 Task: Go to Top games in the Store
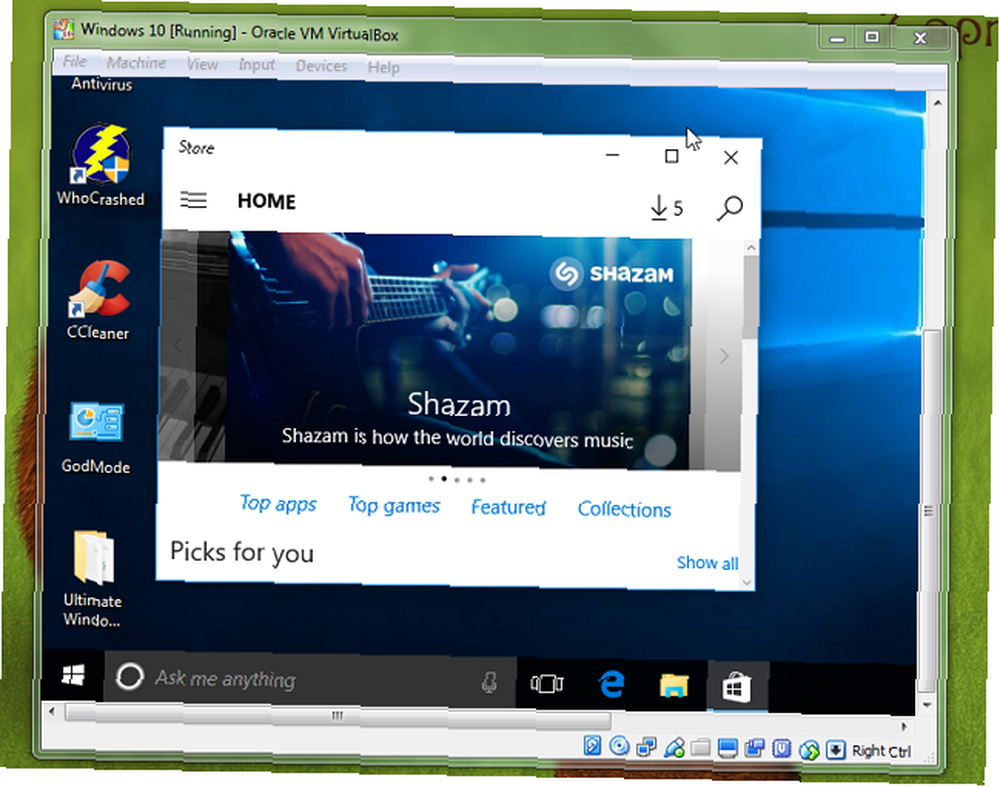(x=394, y=506)
